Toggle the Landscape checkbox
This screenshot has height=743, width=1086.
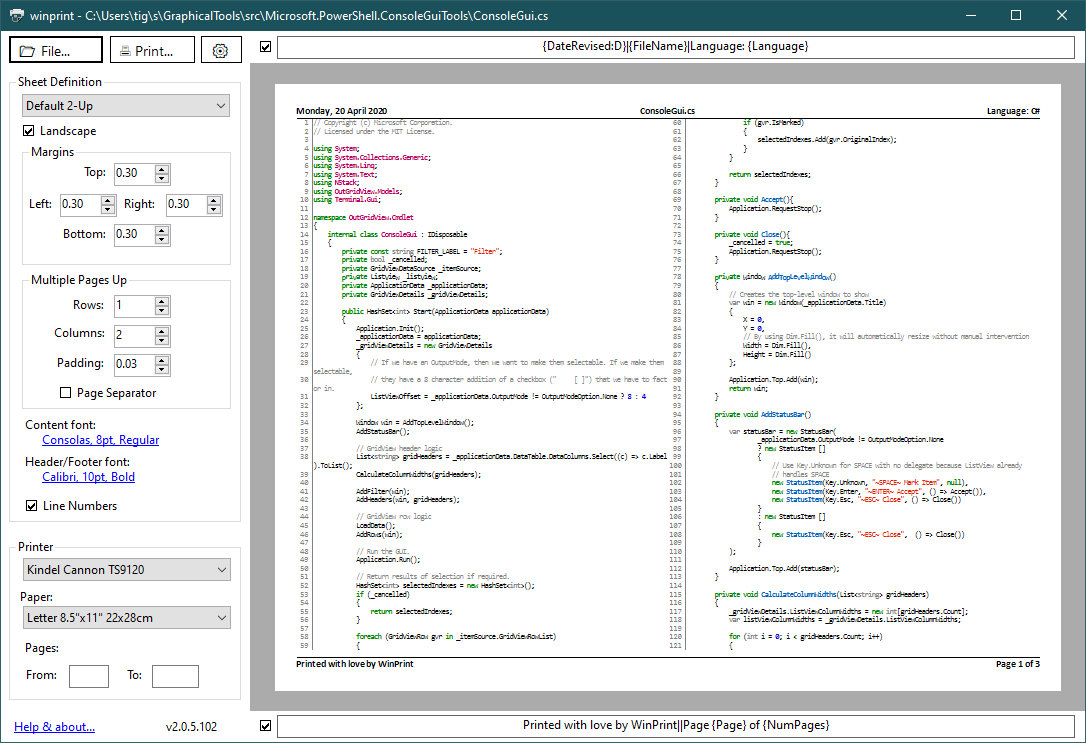(30, 131)
